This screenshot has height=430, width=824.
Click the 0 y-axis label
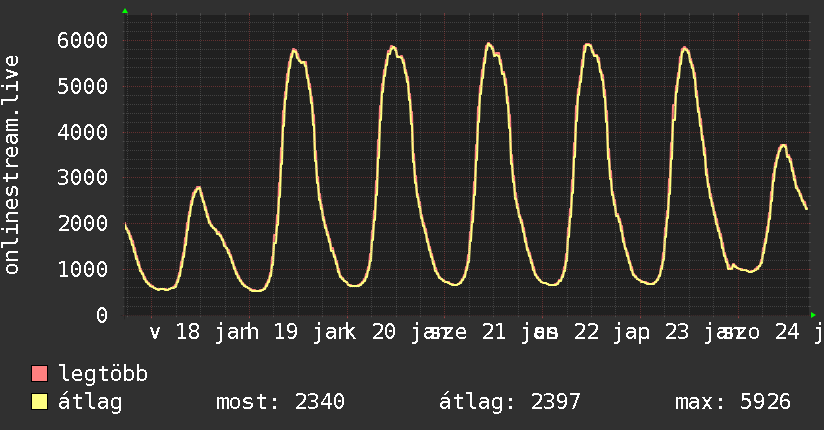pos(102,315)
